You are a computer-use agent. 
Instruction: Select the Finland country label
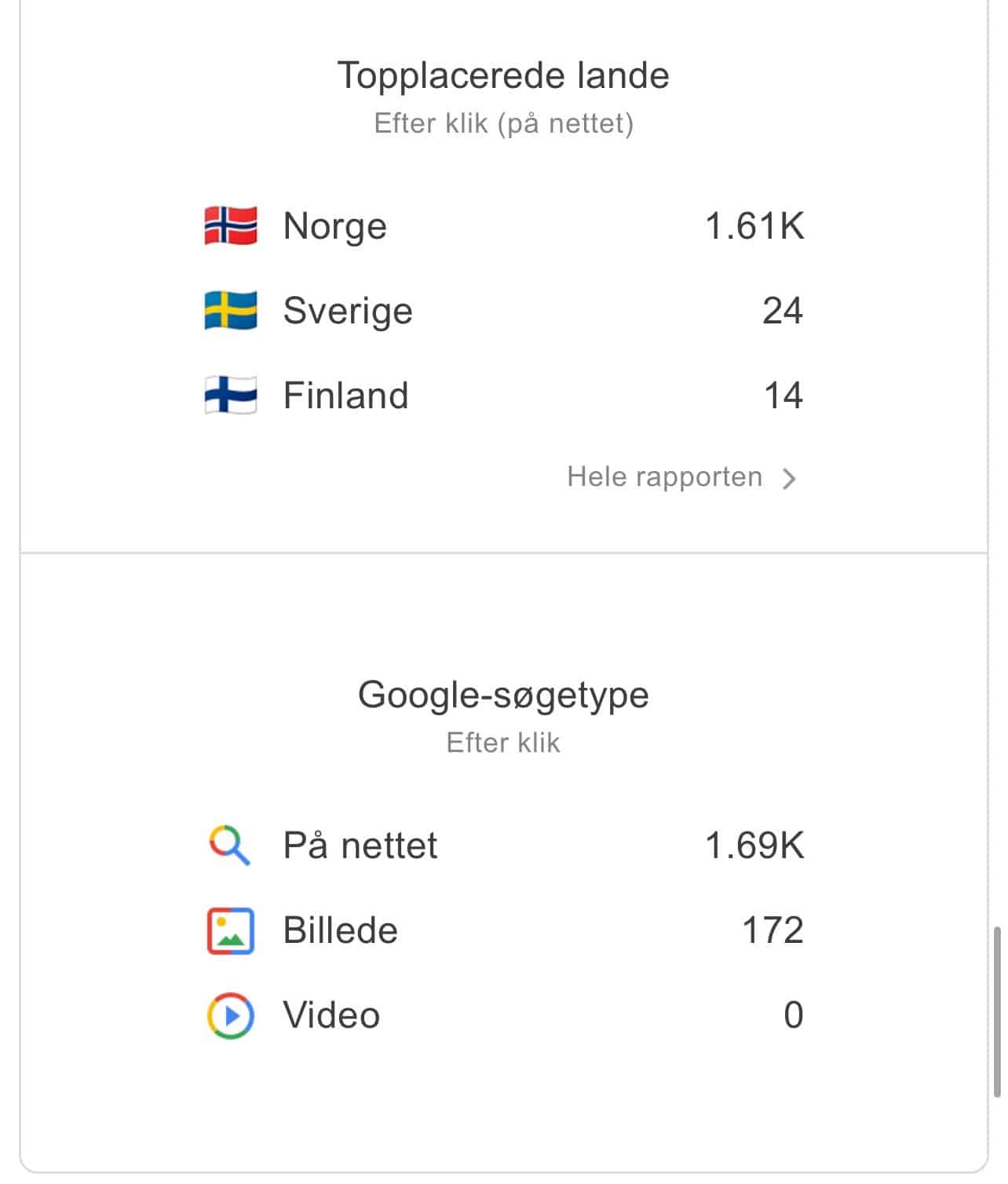[x=345, y=395]
